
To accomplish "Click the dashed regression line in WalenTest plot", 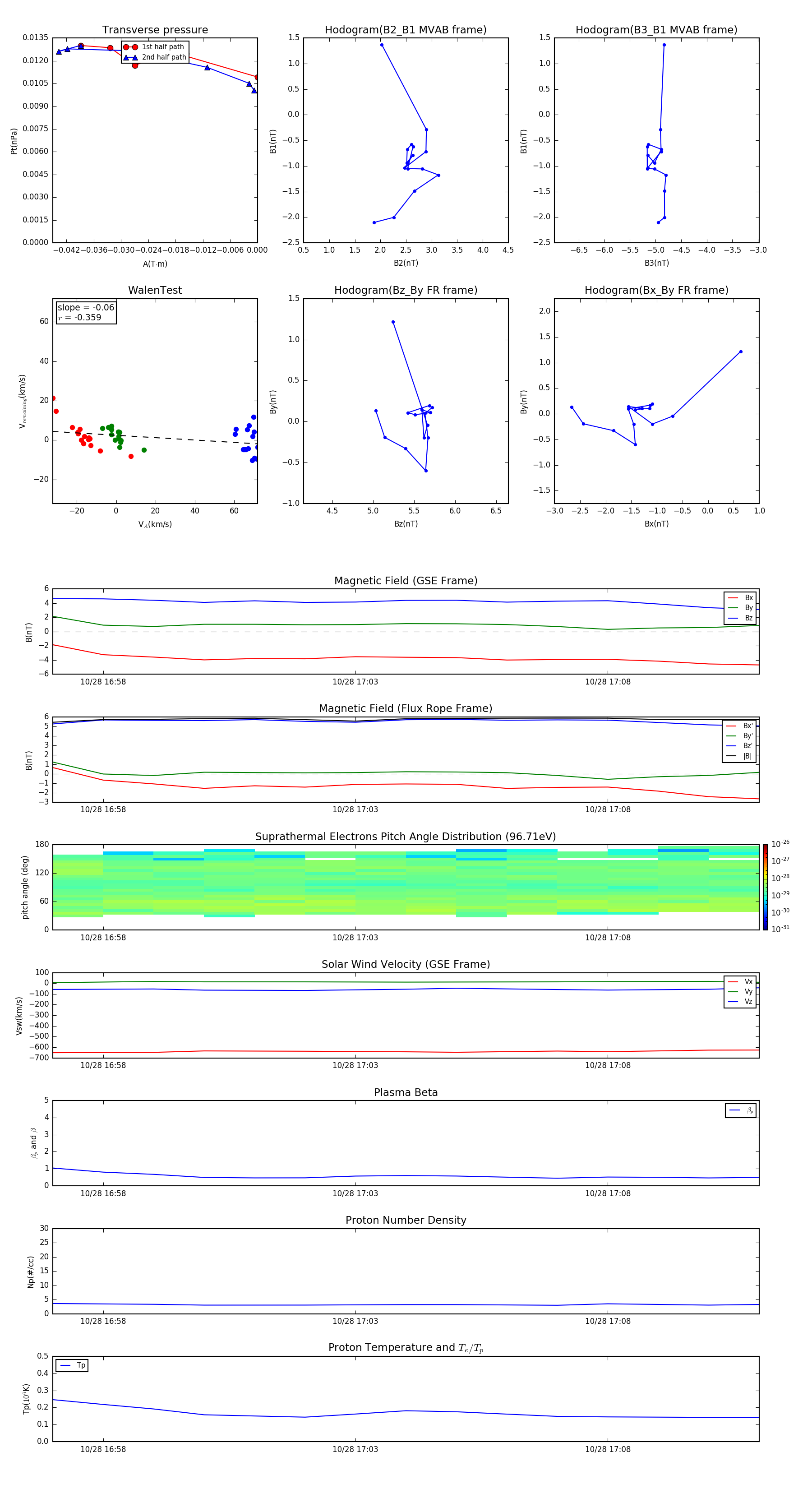I will pos(155,438).
